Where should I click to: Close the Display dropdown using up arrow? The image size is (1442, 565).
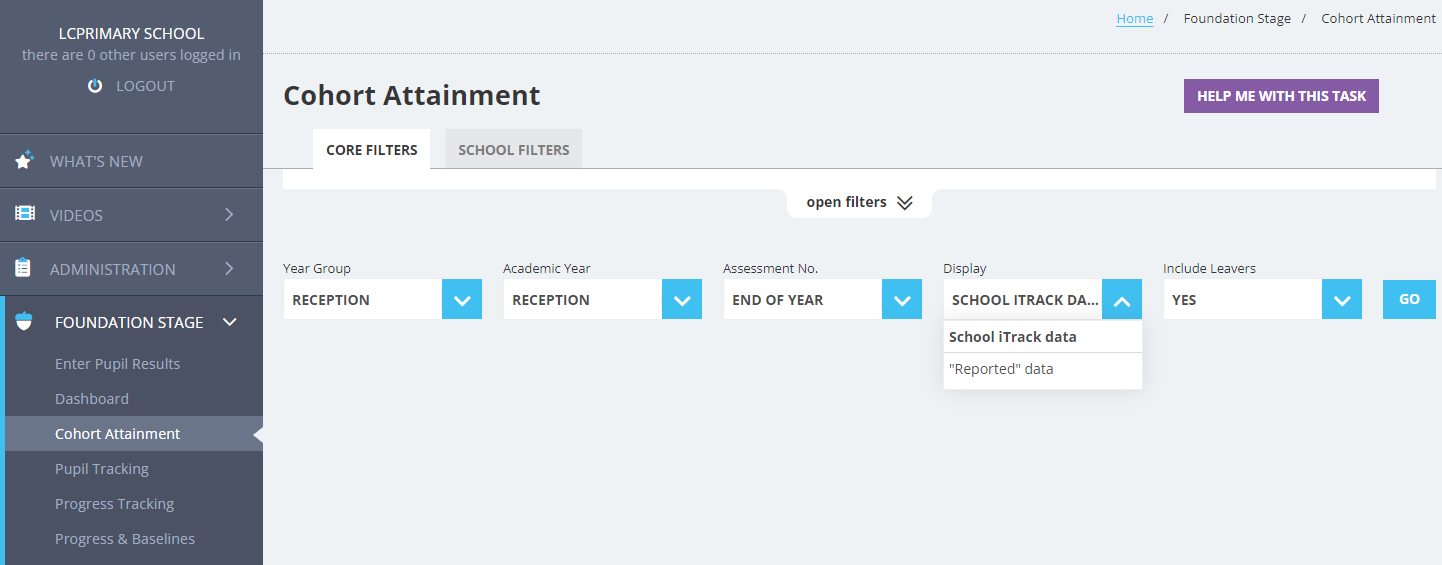click(x=1122, y=299)
